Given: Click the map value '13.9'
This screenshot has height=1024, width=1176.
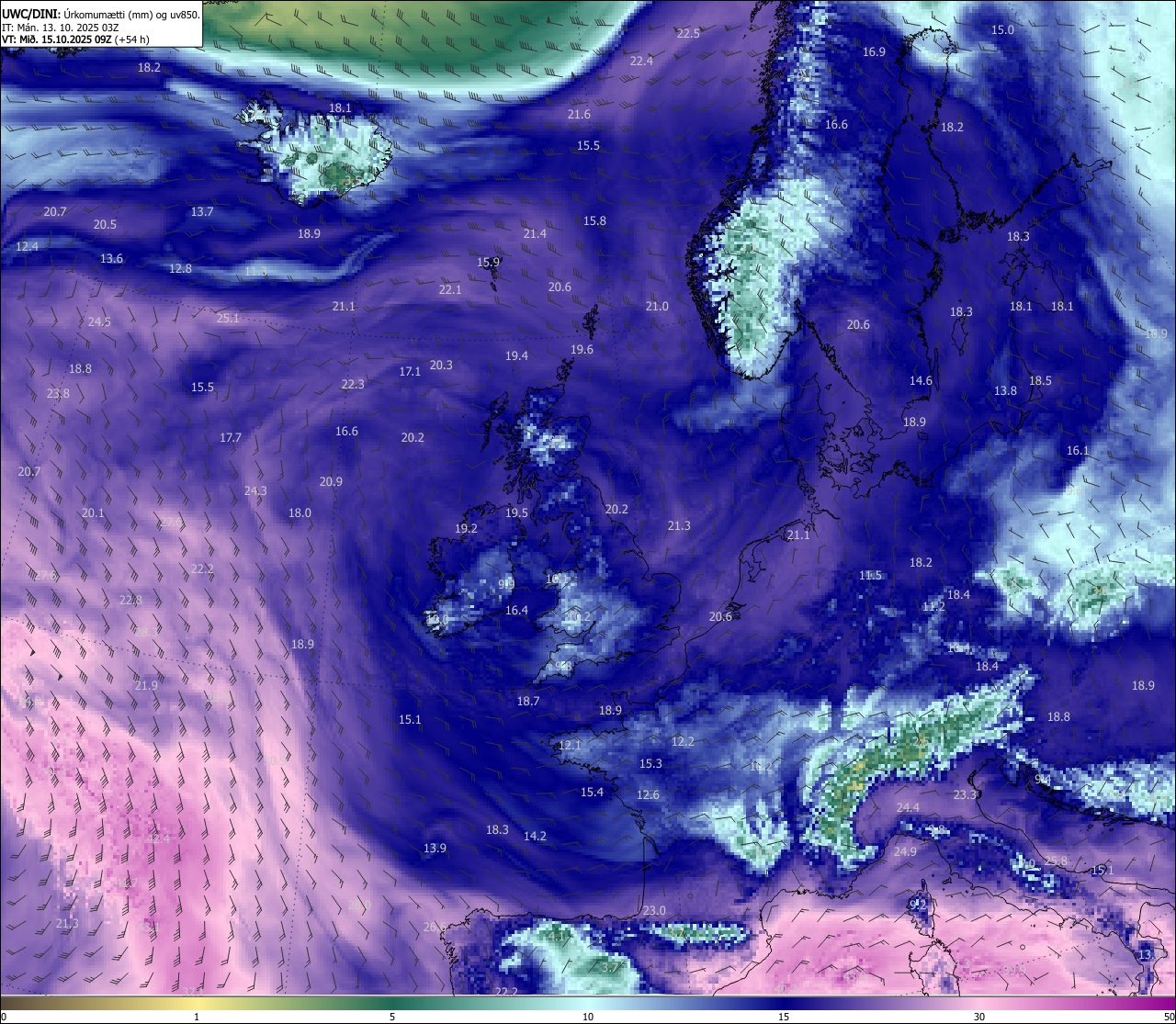Looking at the screenshot, I should click(x=435, y=848).
